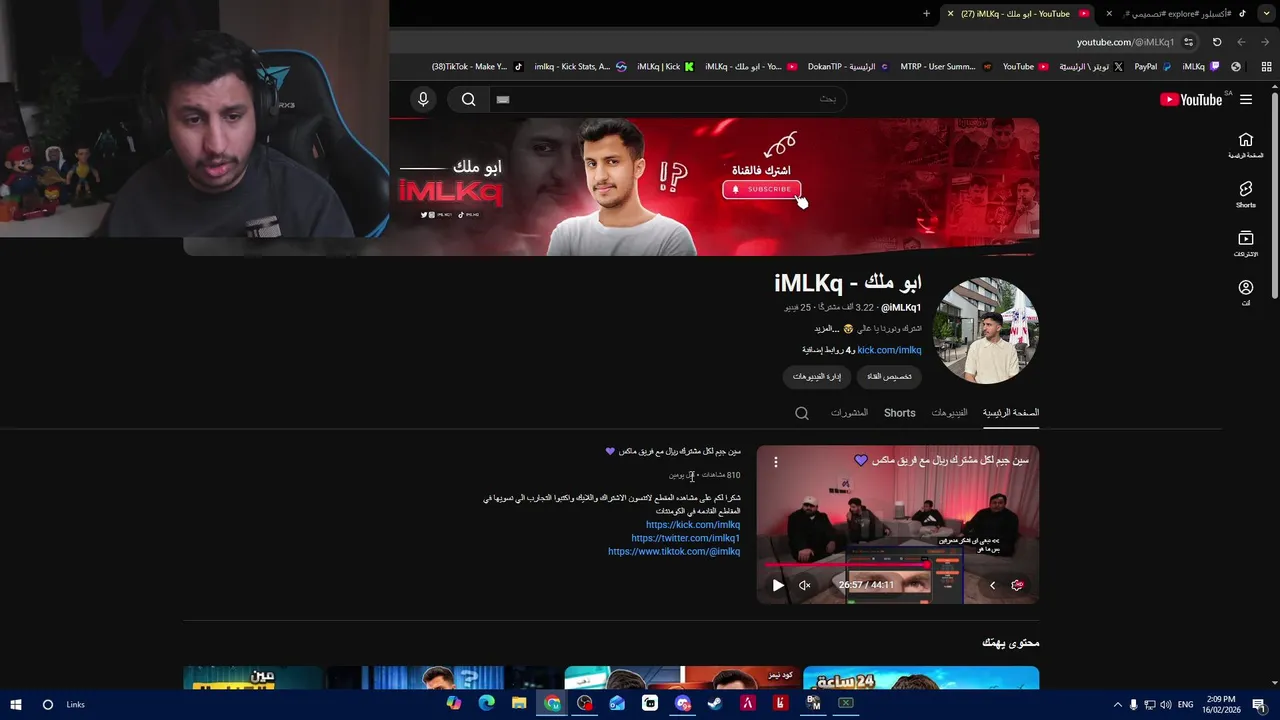Screen dimensions: 1280x720
Task: Switch to the Shorts channel tab
Action: [x=899, y=412]
